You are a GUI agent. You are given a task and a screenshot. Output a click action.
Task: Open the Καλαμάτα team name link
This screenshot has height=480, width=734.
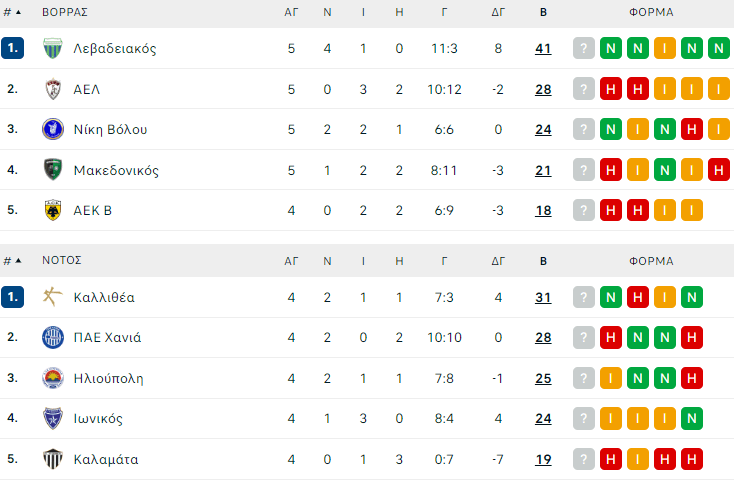[x=105, y=459]
